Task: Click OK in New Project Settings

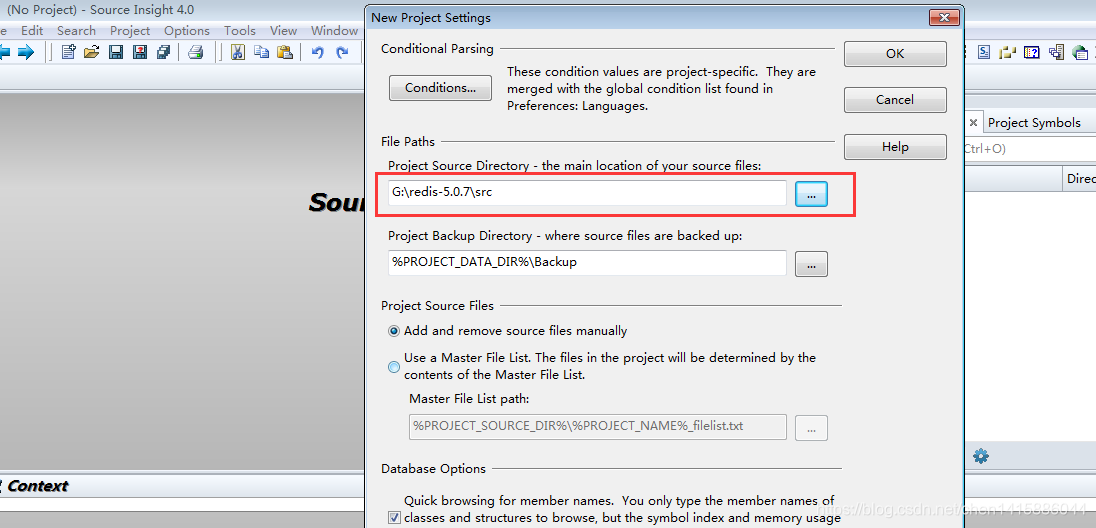Action: 895,54
